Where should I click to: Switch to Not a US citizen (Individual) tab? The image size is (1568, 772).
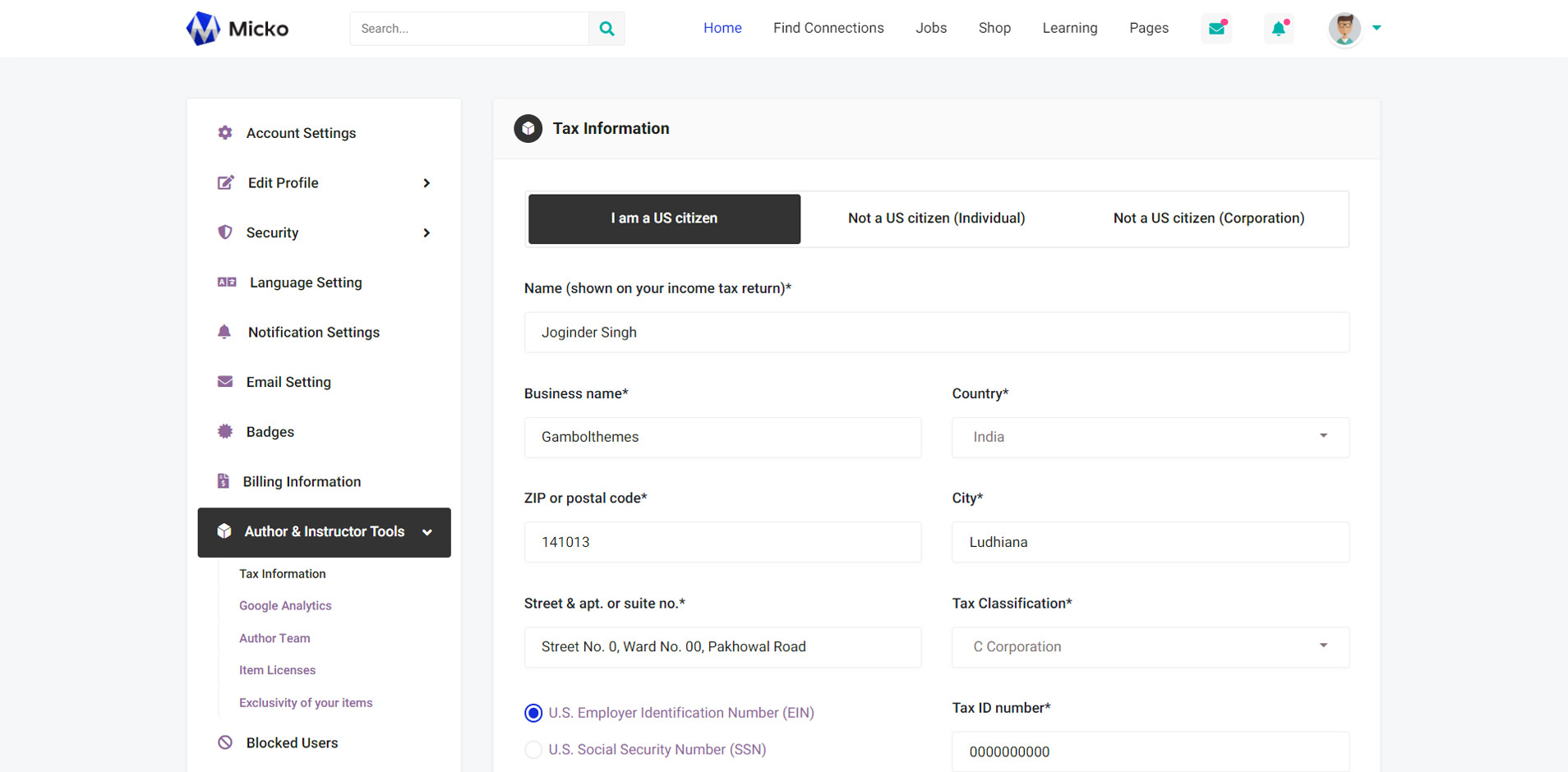coord(936,218)
